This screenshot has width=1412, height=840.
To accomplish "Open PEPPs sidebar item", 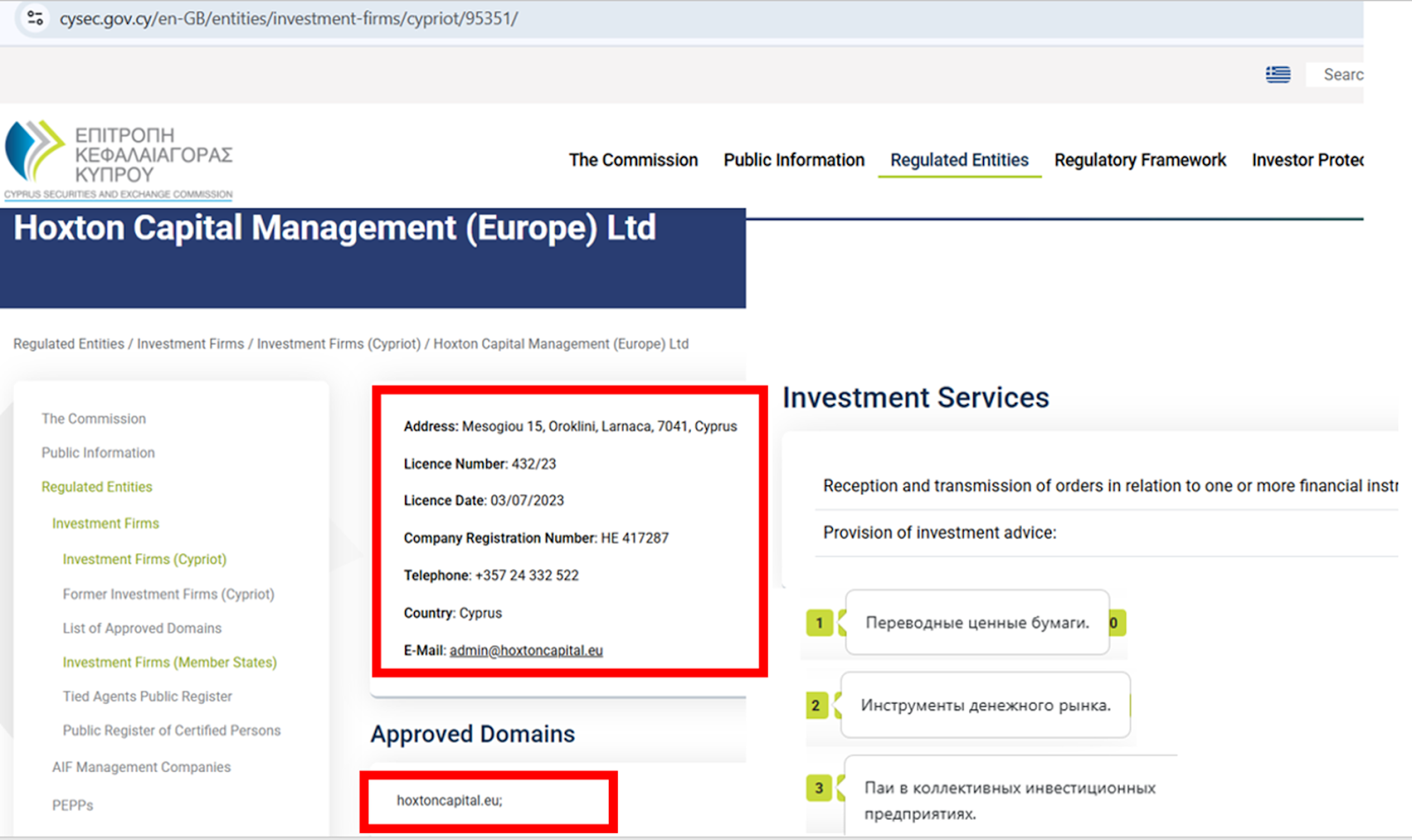I will (72, 806).
